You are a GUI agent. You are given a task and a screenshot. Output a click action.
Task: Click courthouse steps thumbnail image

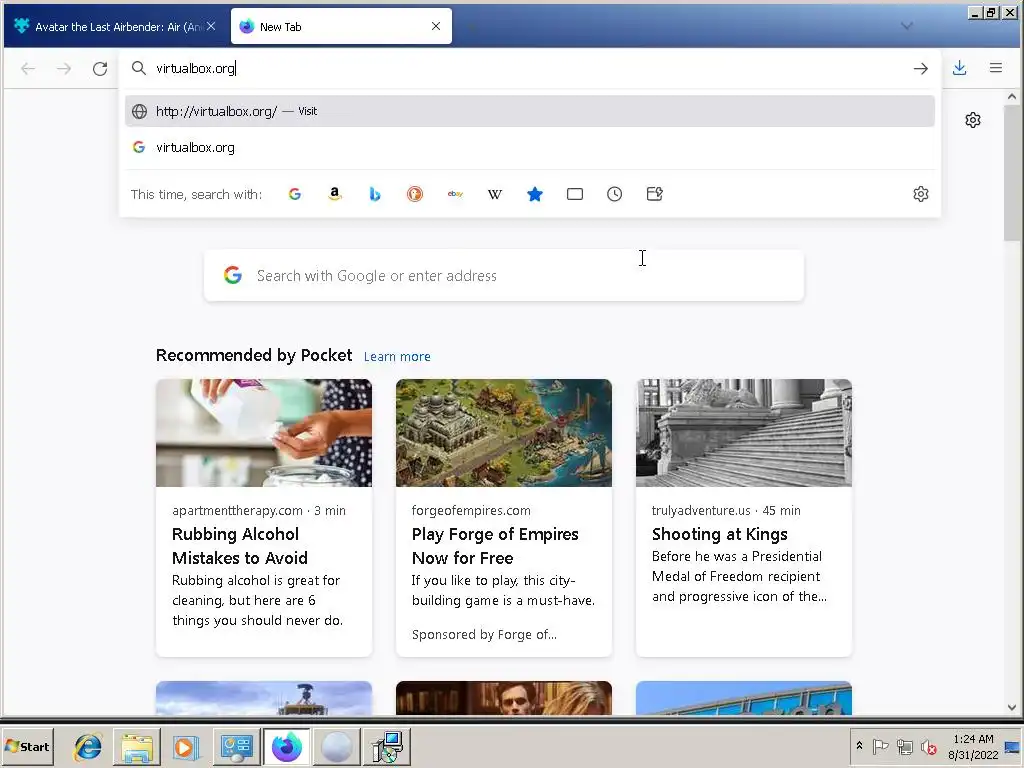point(744,433)
